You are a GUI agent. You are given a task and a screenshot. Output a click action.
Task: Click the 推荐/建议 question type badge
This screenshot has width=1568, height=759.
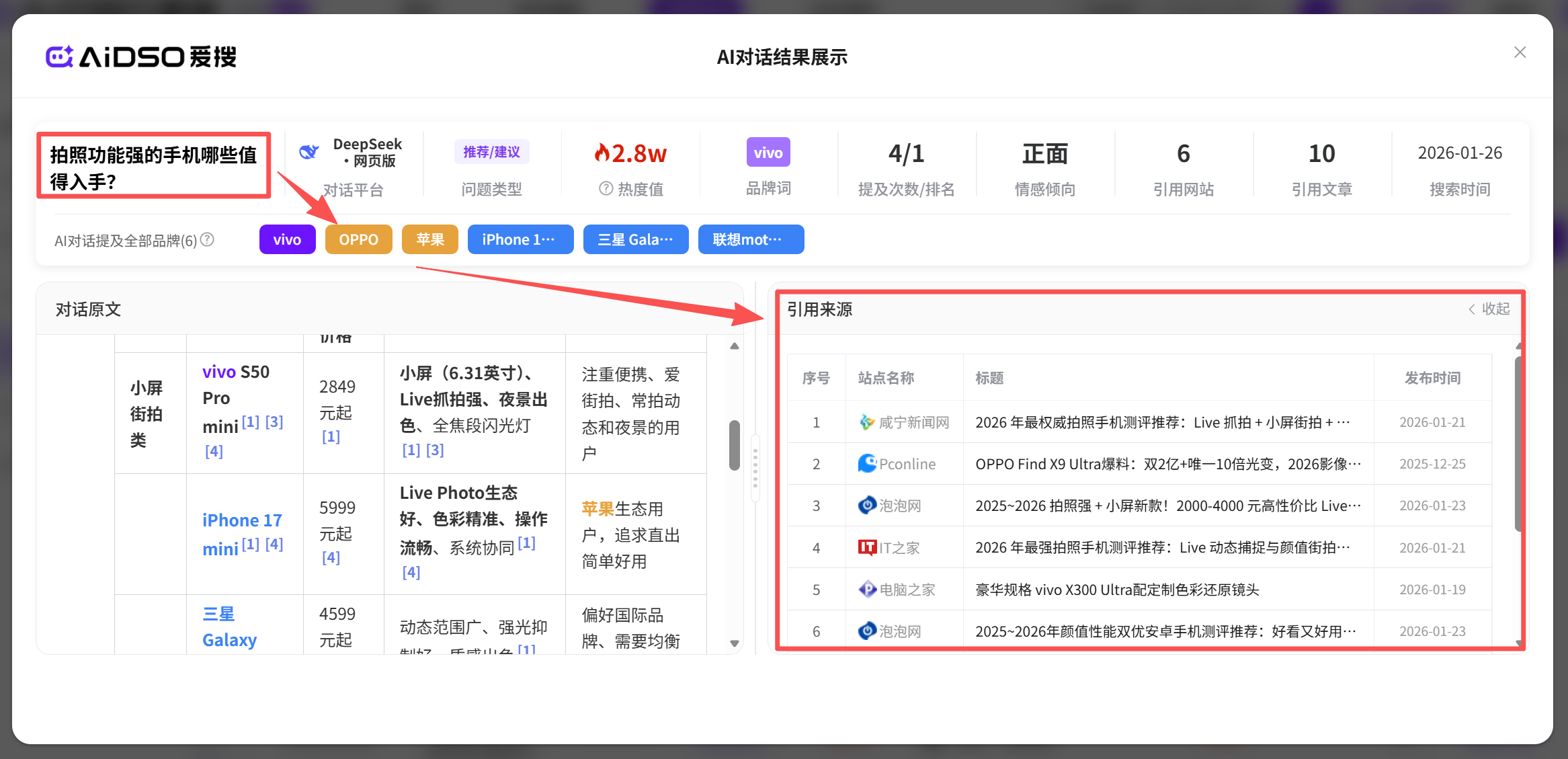pyautogui.click(x=491, y=152)
